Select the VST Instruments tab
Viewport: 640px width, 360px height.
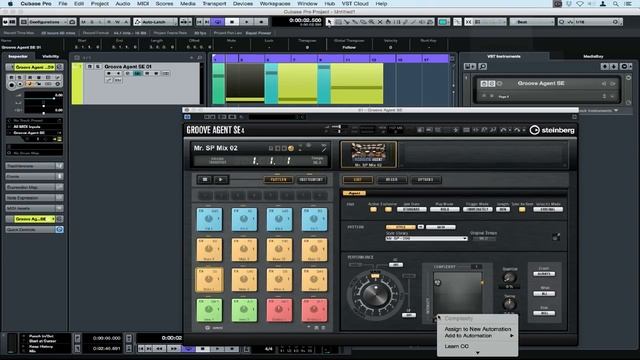tap(504, 56)
